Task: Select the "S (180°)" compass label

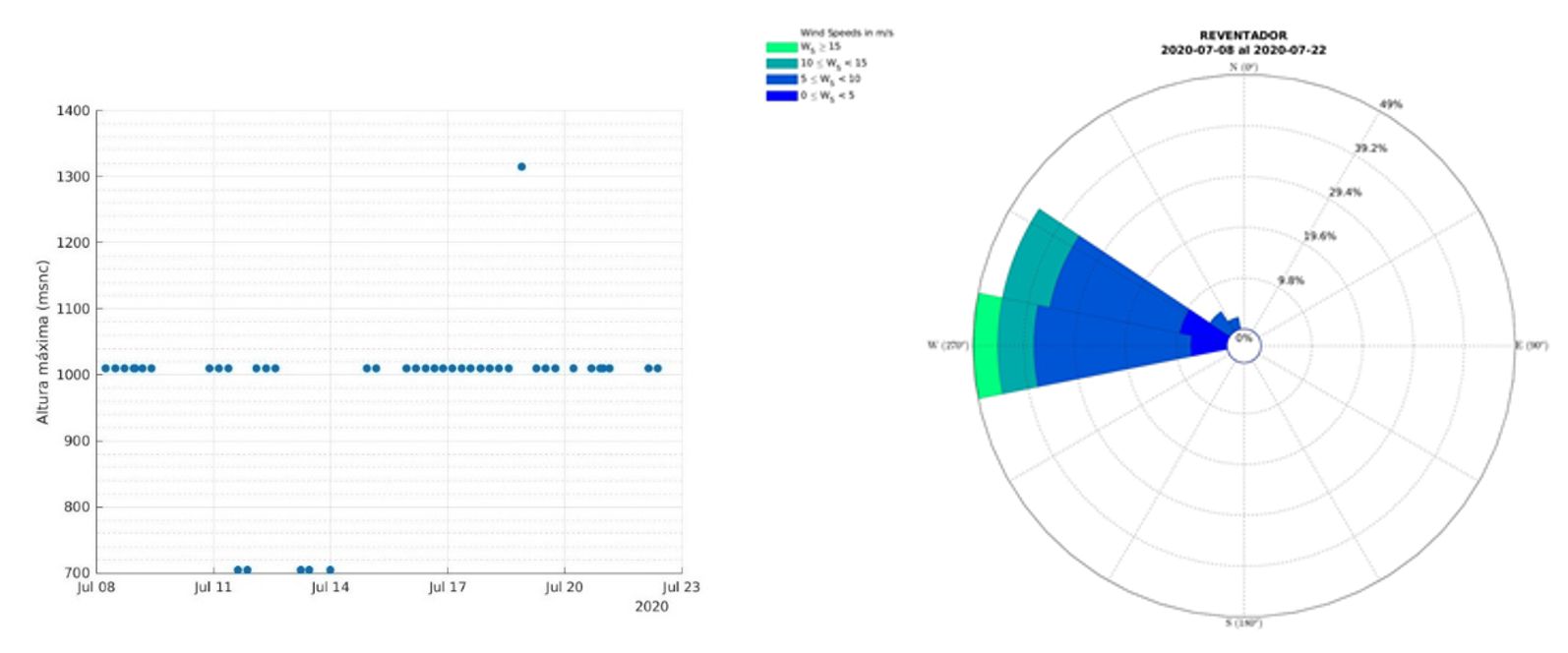Action: point(1243,623)
